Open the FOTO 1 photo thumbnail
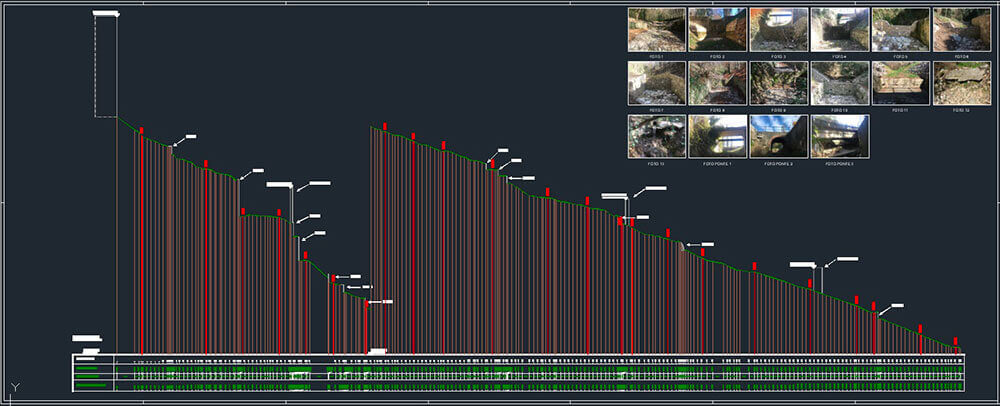Screen dimensions: 1000x406 tap(656, 30)
